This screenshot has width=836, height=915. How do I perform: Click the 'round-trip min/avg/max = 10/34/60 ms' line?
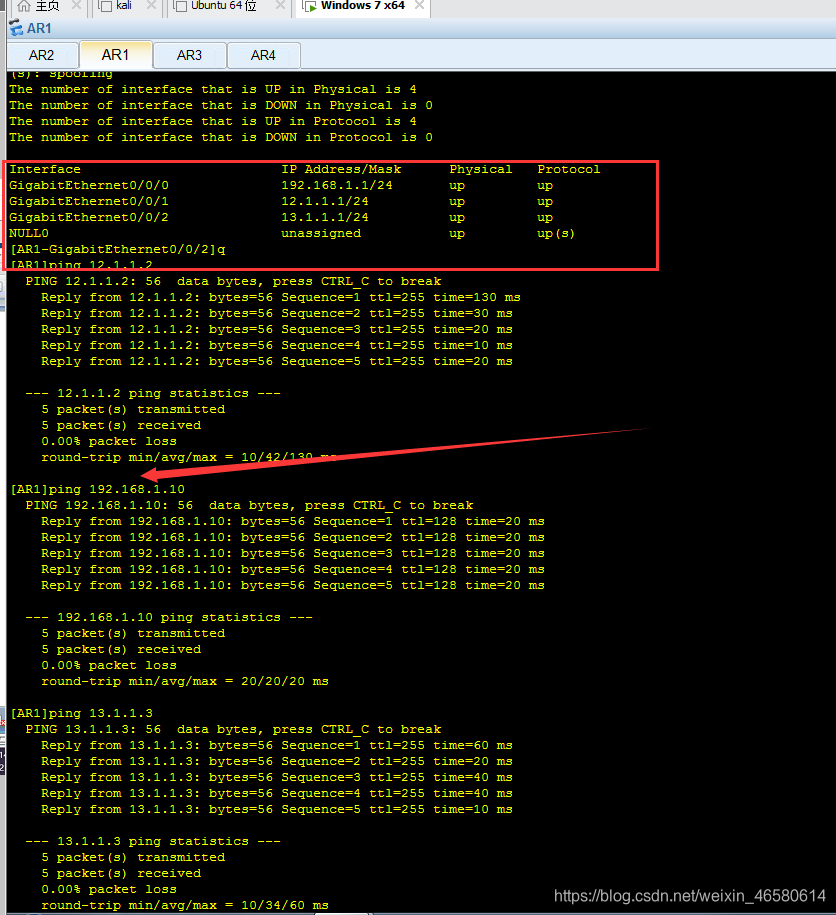pyautogui.click(x=185, y=906)
